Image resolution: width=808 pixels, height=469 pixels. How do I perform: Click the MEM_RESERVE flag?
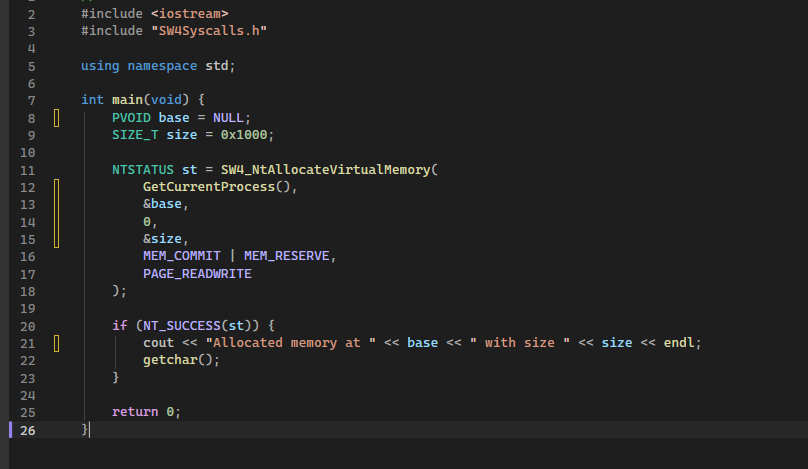coord(287,256)
